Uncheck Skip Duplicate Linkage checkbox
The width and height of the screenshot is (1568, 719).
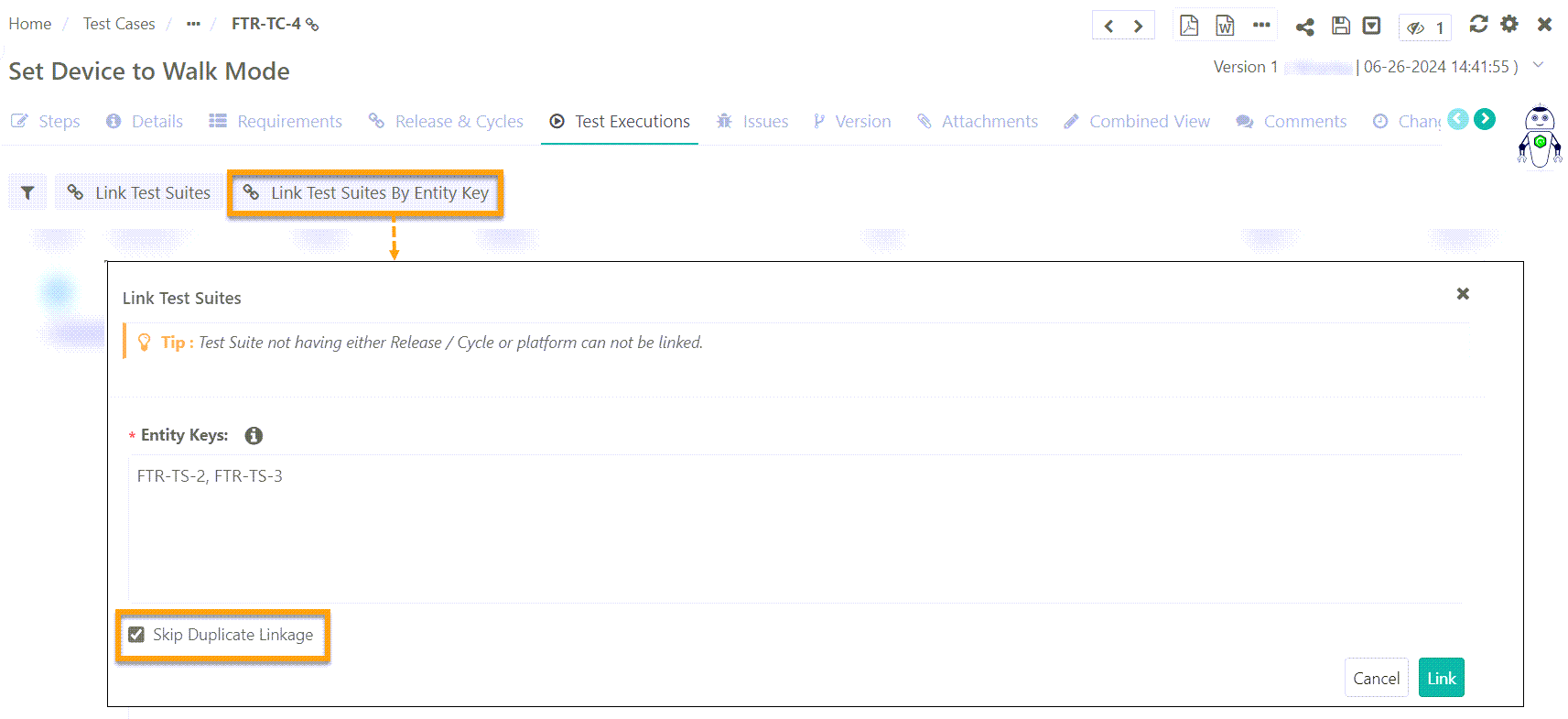coord(136,635)
